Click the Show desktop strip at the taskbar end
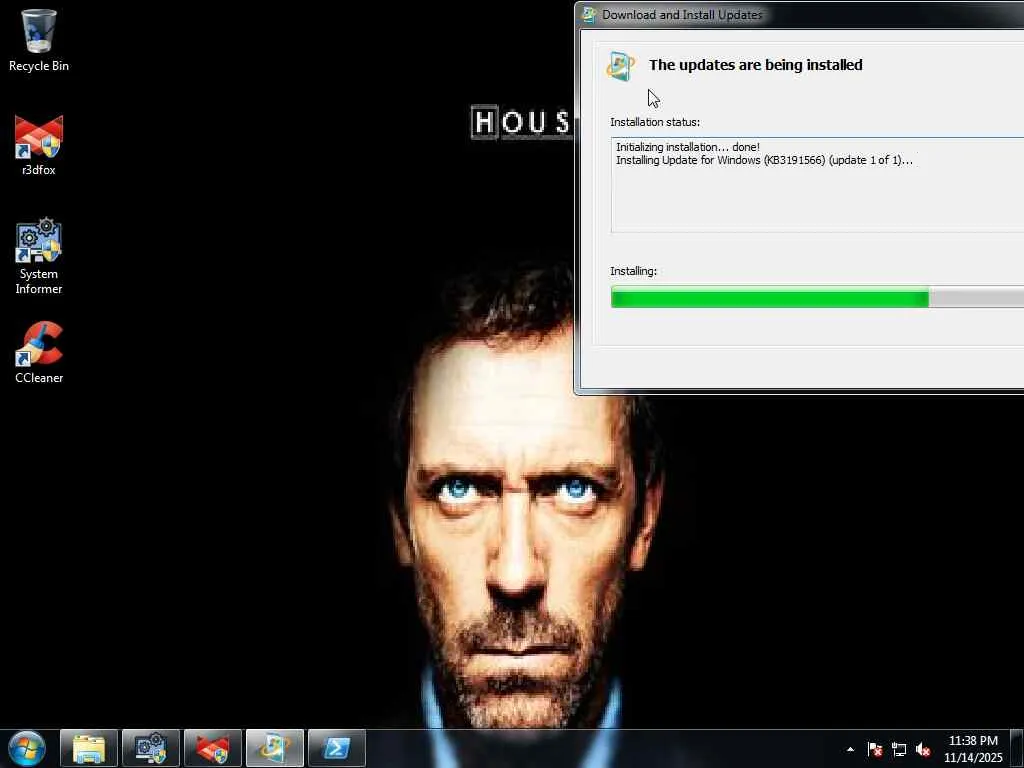The height and width of the screenshot is (768, 1024). coord(1017,748)
